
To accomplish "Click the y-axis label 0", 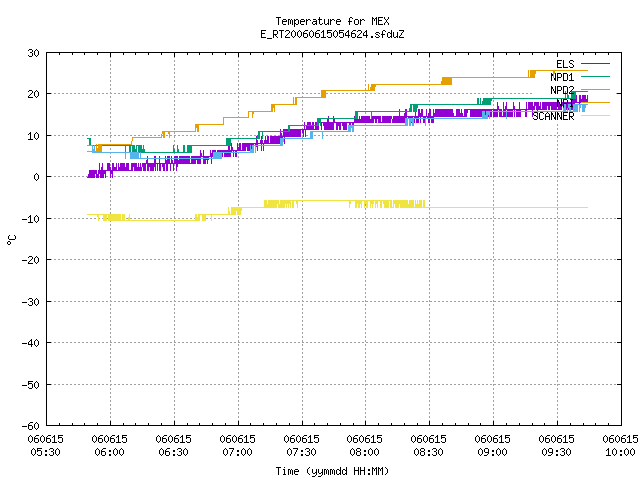I will tap(37, 177).
